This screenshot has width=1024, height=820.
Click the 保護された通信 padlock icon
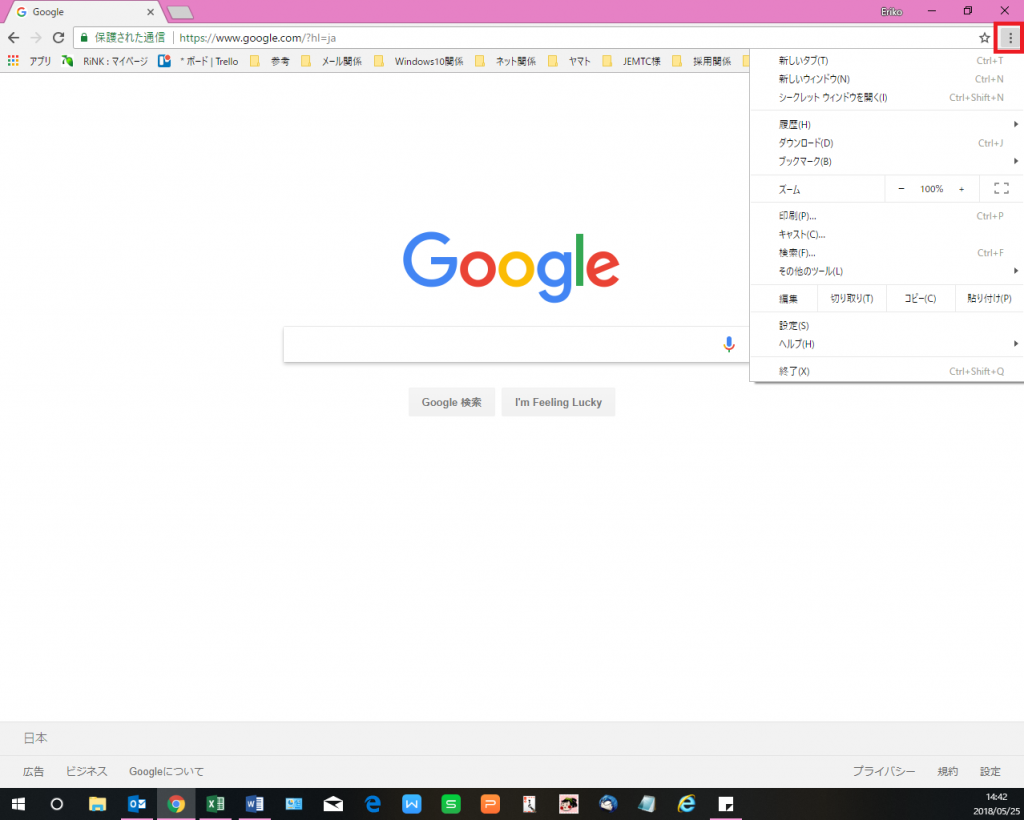coord(85,35)
